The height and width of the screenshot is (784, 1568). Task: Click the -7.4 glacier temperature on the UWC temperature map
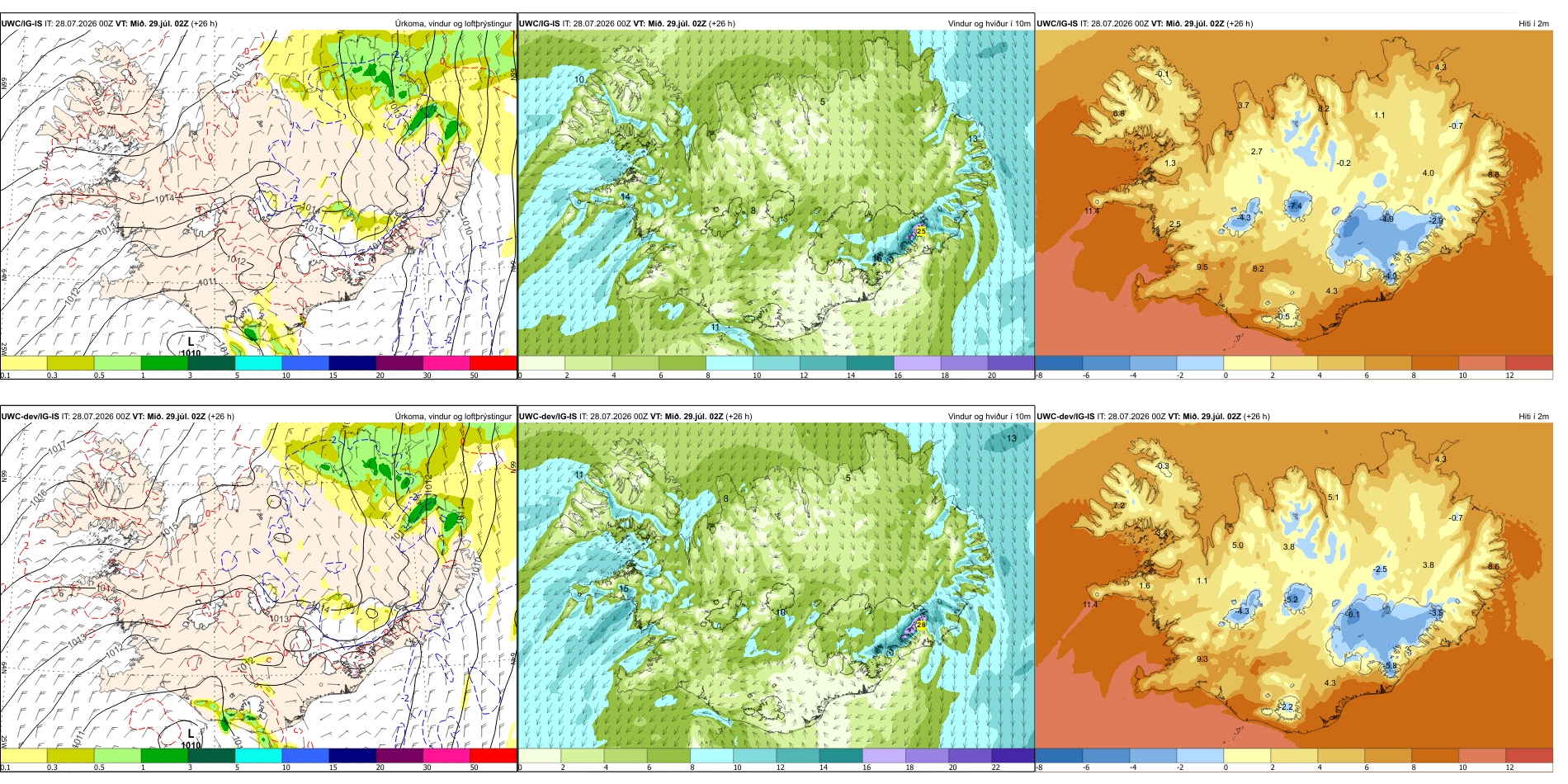(1295, 205)
